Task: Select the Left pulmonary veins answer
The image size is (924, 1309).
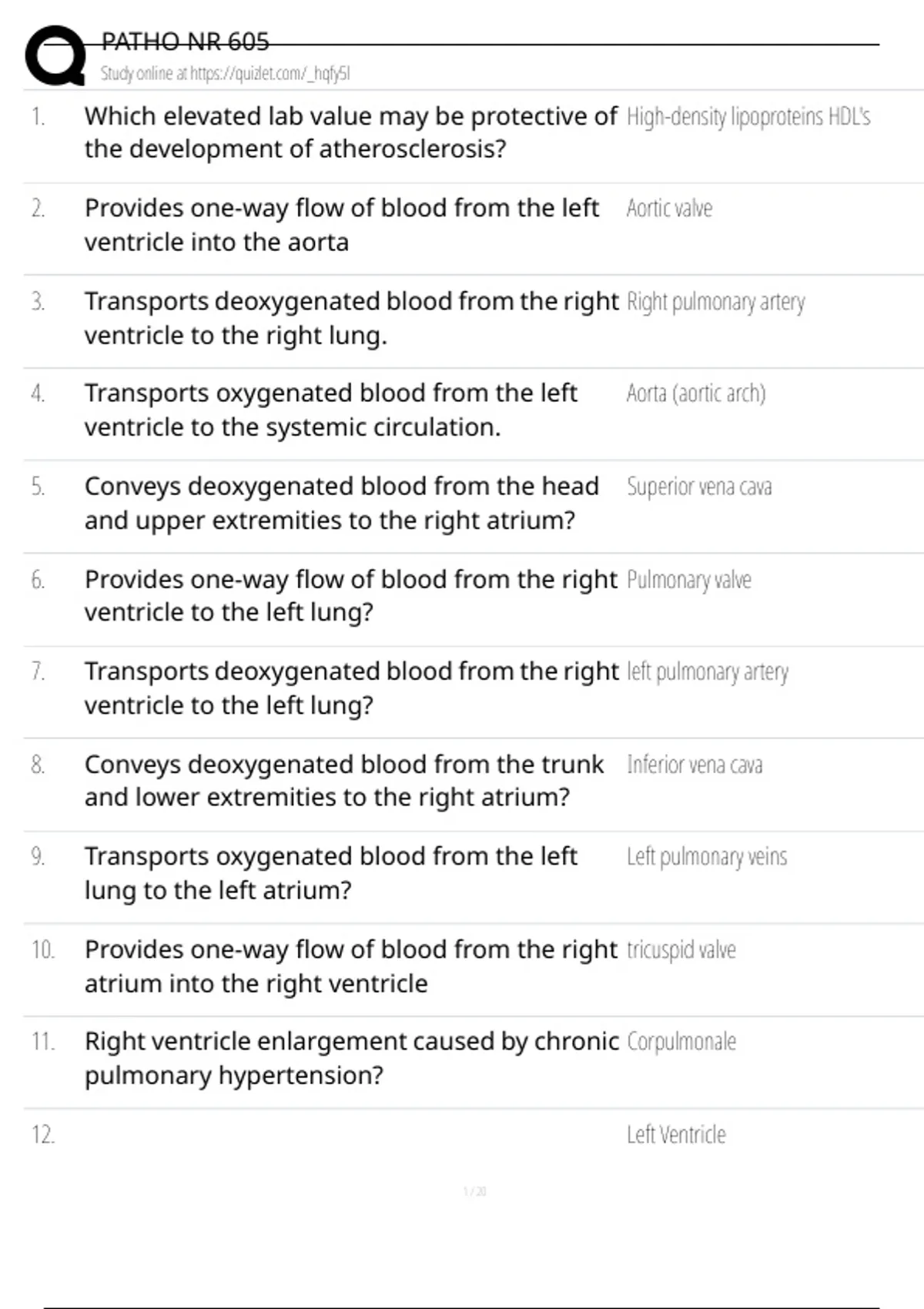Action: coord(706,857)
